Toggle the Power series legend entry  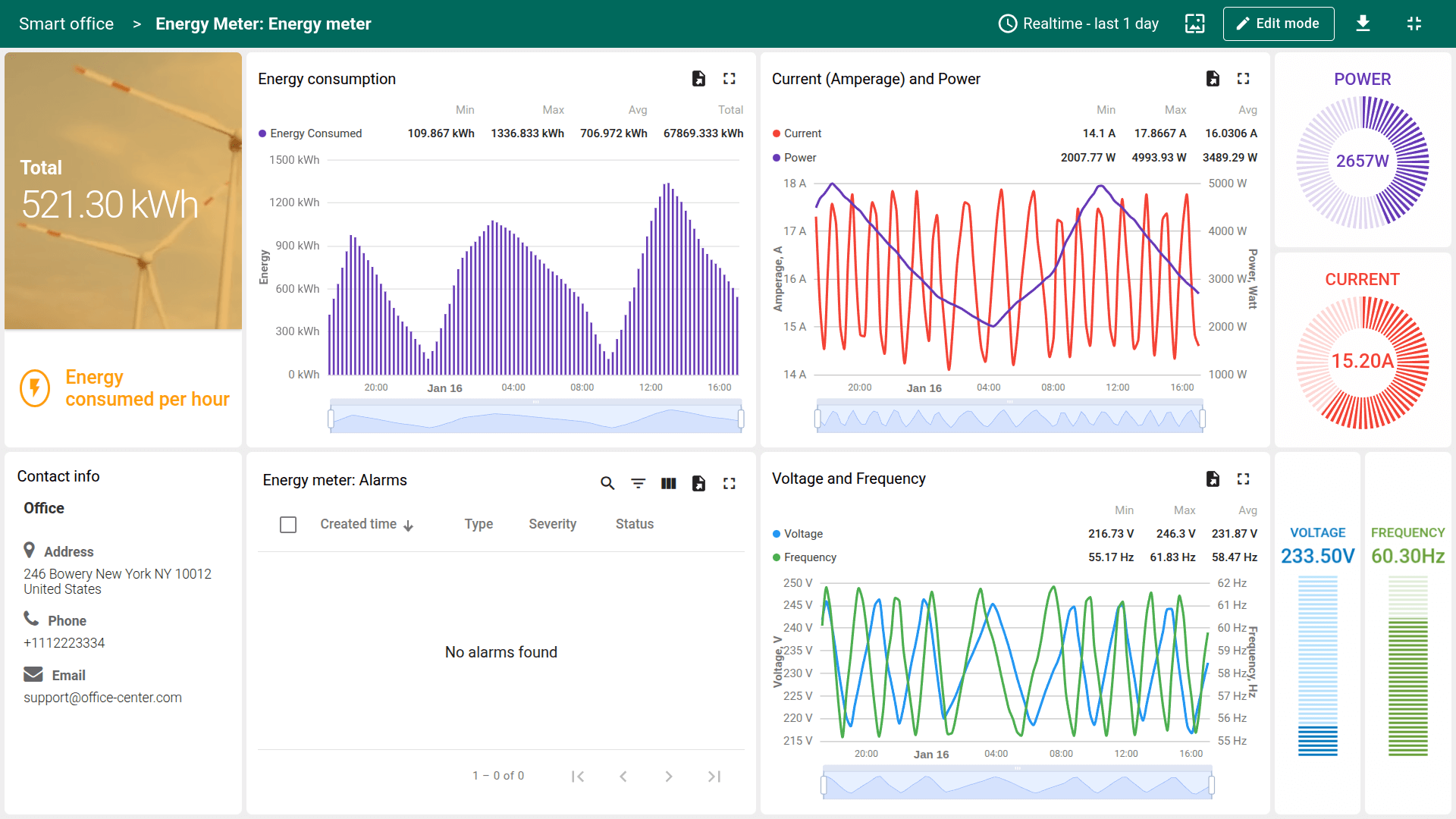point(799,158)
